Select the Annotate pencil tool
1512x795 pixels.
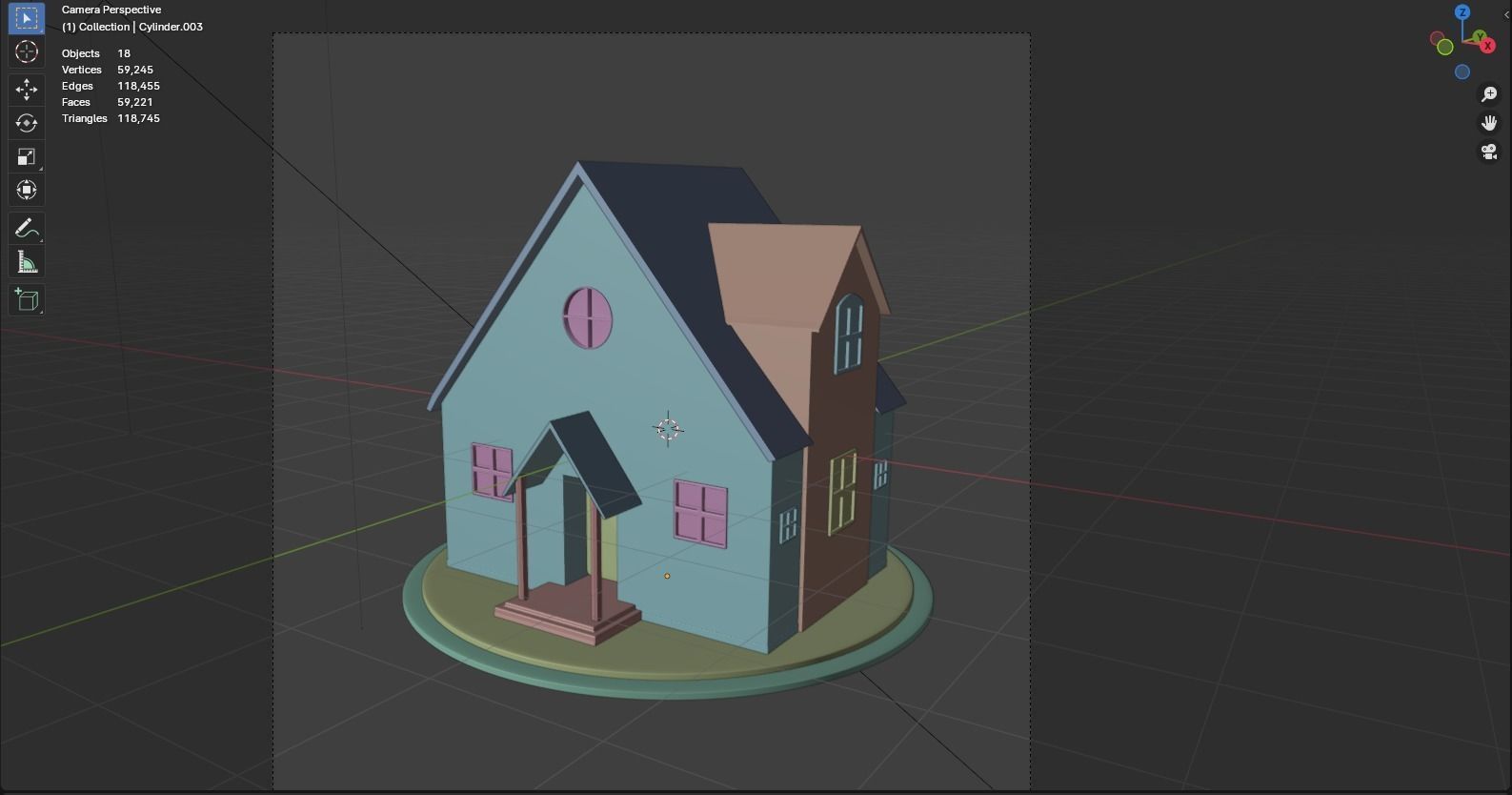pyautogui.click(x=26, y=228)
